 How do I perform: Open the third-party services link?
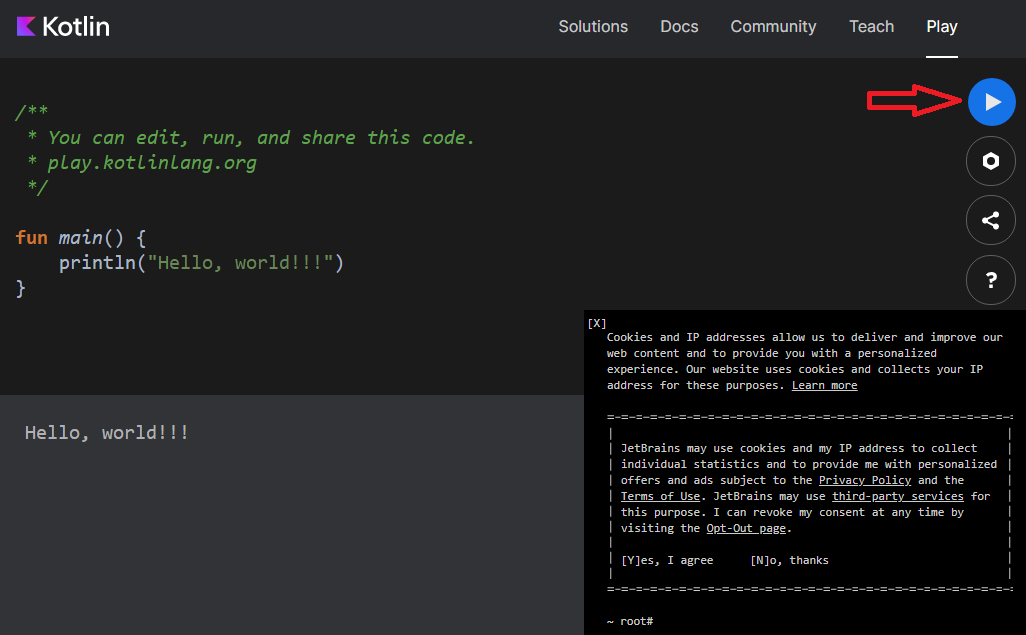click(x=898, y=496)
